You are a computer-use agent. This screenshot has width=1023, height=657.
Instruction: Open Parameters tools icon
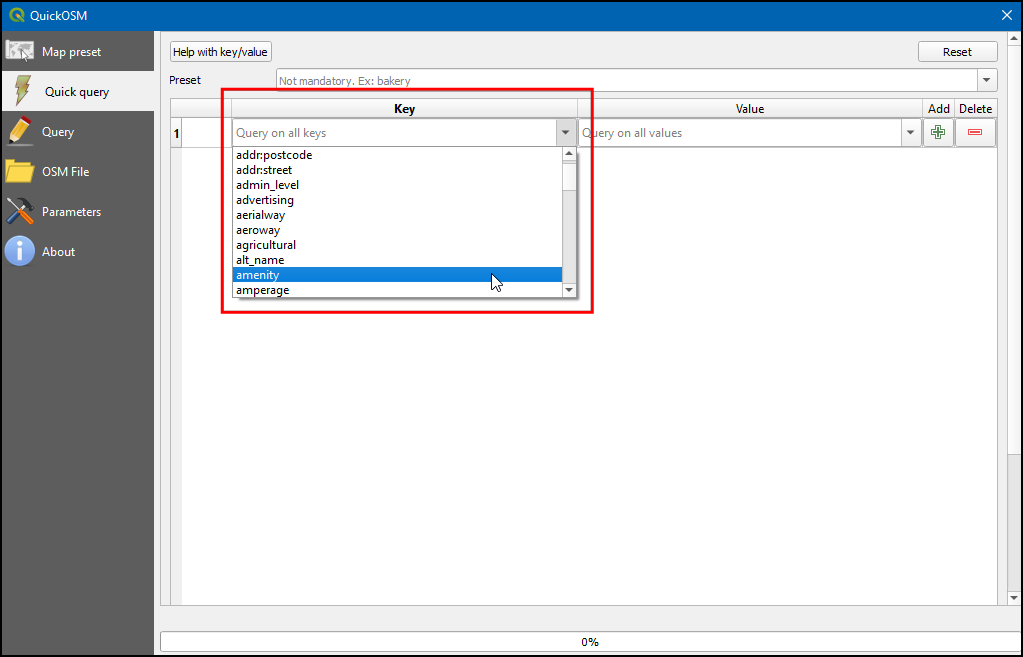click(x=21, y=211)
